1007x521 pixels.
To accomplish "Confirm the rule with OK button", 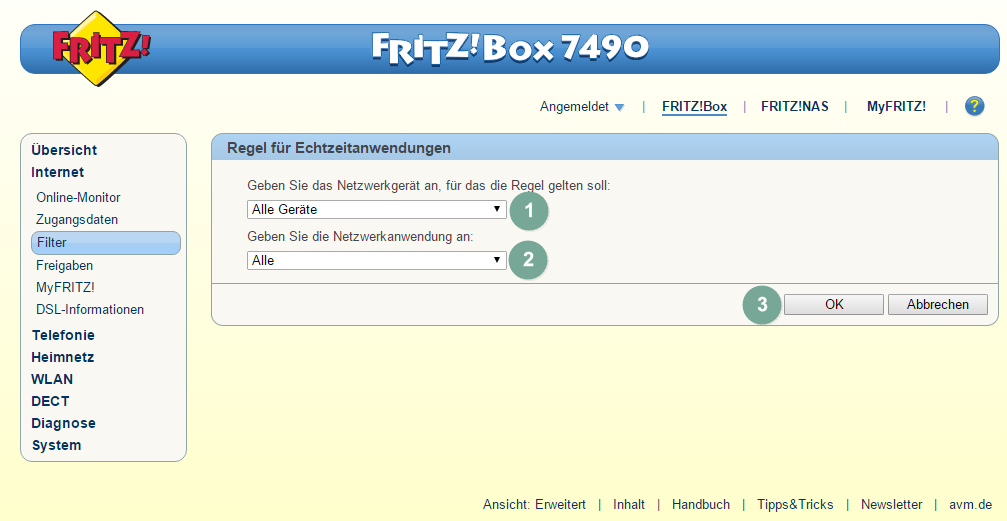I will point(833,305).
